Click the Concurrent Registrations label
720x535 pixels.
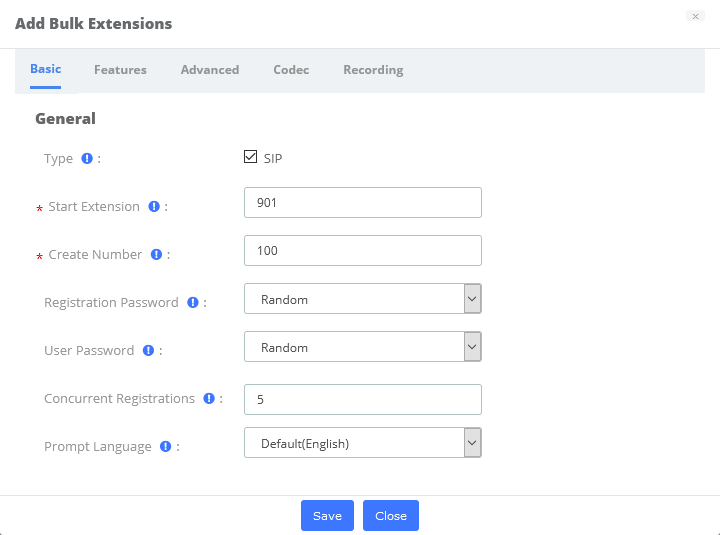(x=119, y=399)
